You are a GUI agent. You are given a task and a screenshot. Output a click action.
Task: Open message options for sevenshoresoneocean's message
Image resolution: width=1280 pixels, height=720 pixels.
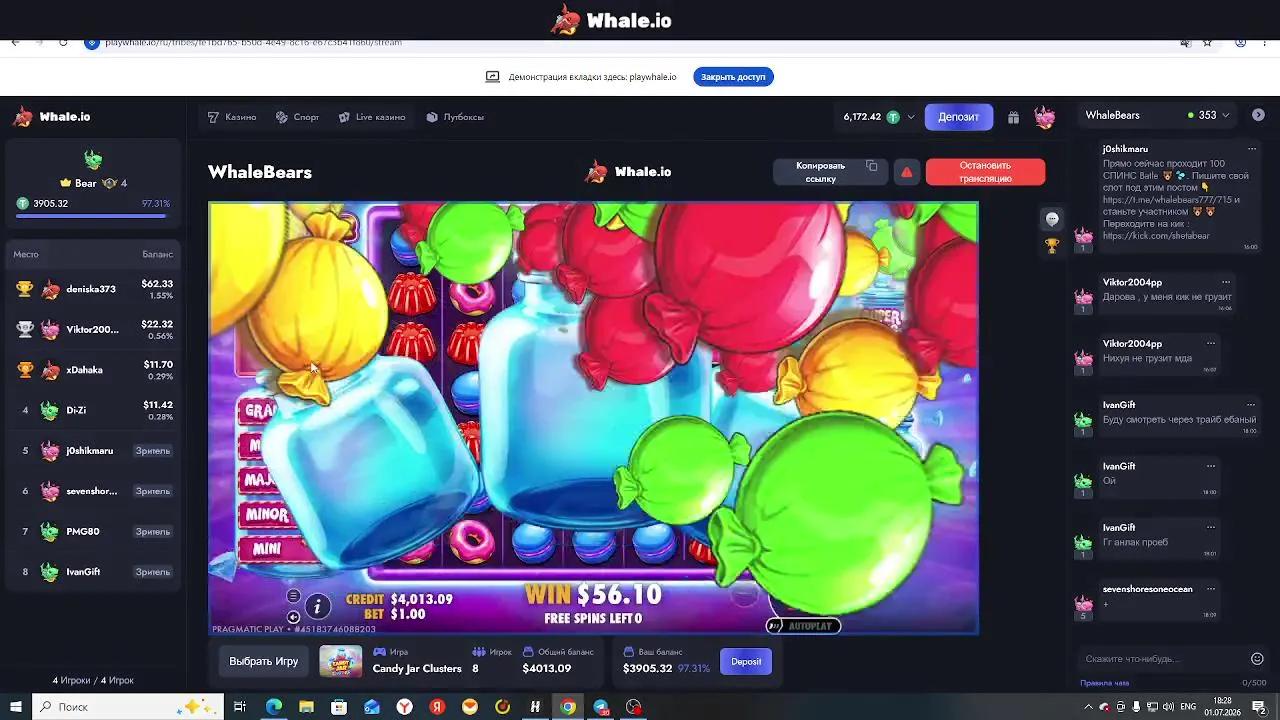tap(1211, 589)
